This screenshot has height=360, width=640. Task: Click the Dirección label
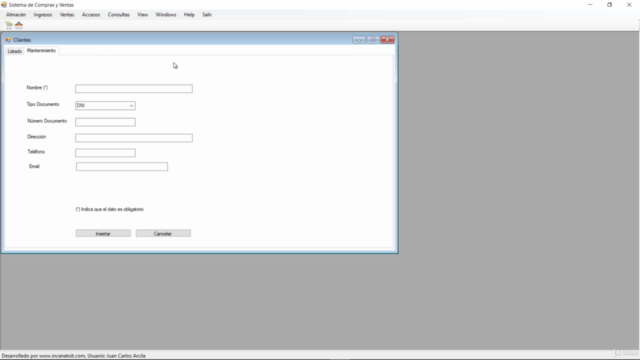click(37, 137)
